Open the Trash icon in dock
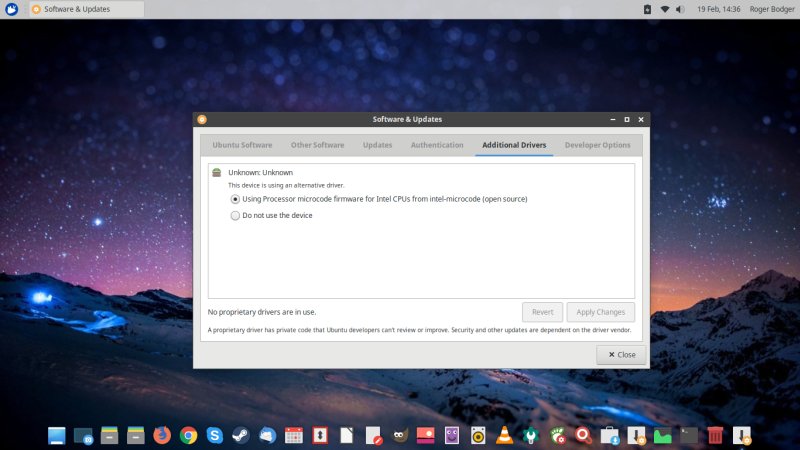Image resolution: width=800 pixels, height=450 pixels. pos(715,435)
